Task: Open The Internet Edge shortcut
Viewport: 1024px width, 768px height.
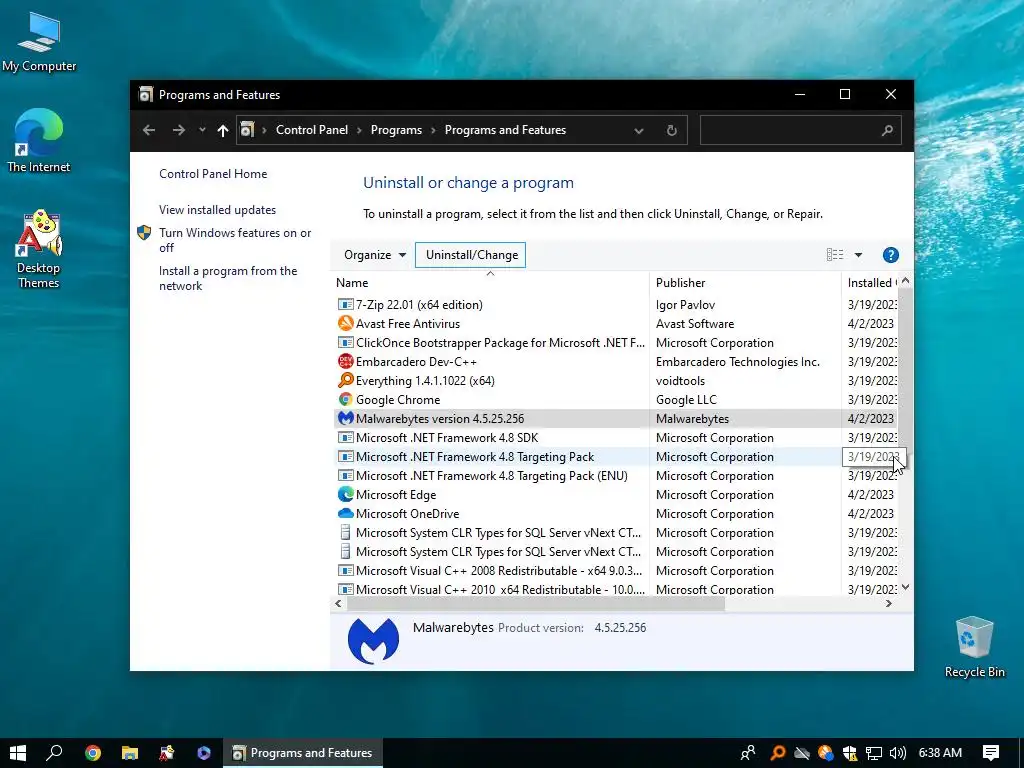Action: click(39, 140)
